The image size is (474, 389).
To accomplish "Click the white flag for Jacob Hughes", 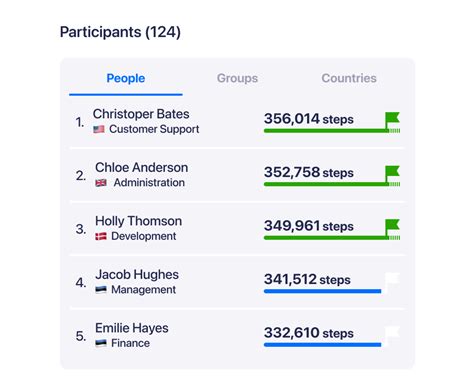I will pyautogui.click(x=392, y=281).
